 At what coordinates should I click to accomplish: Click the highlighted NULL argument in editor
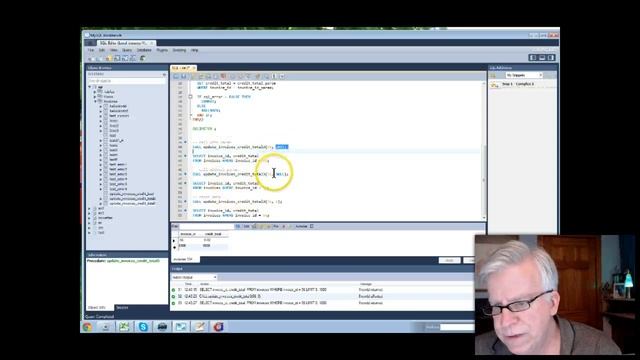[x=282, y=147]
